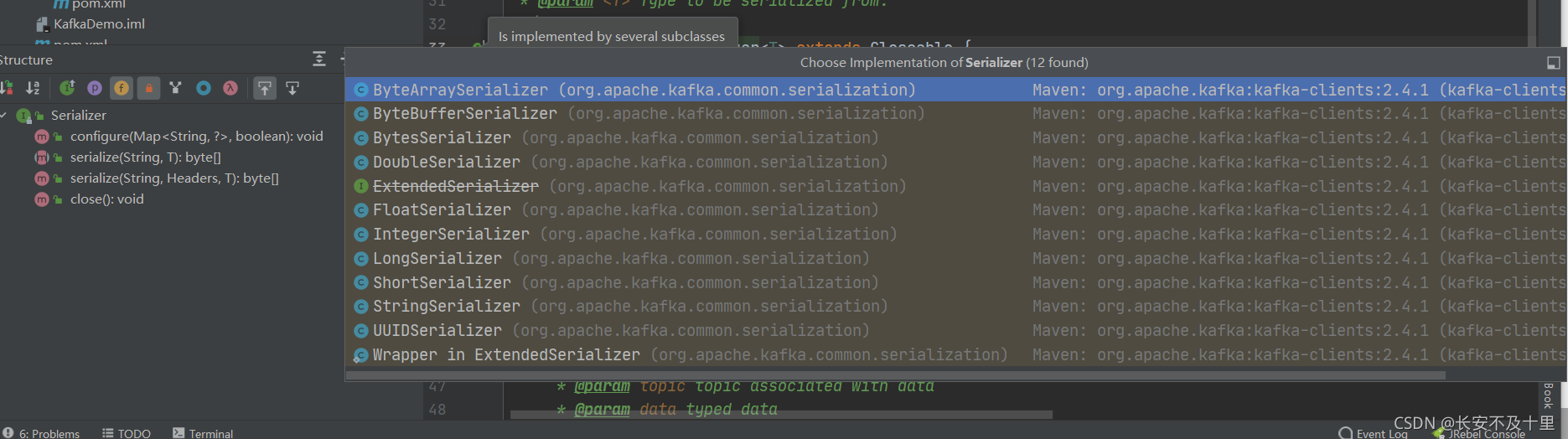
Task: Choose BytesSerializer implementation
Action: [x=955, y=137]
